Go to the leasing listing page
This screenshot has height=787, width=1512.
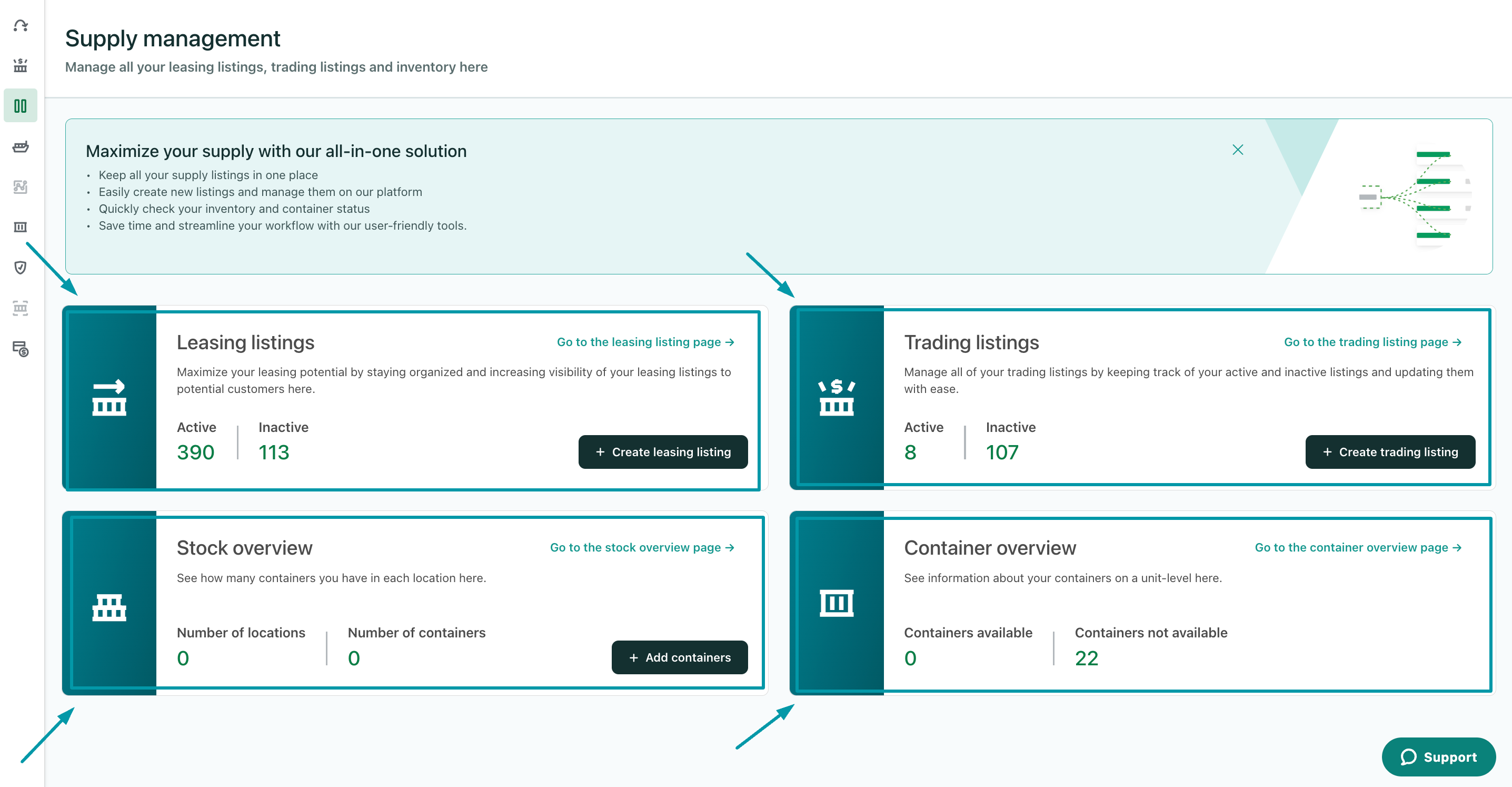click(645, 342)
